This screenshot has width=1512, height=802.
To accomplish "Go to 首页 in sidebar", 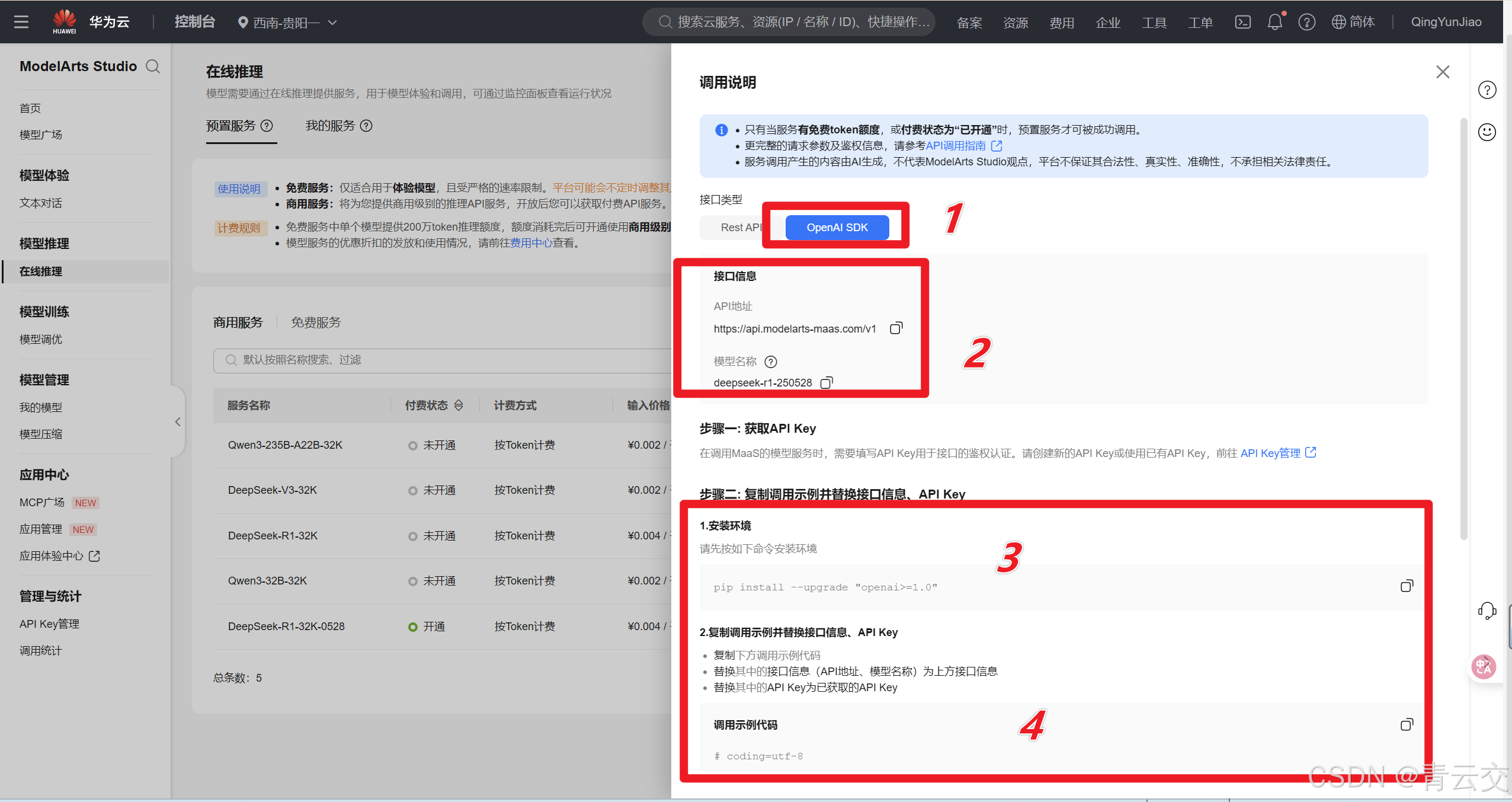I will click(30, 108).
